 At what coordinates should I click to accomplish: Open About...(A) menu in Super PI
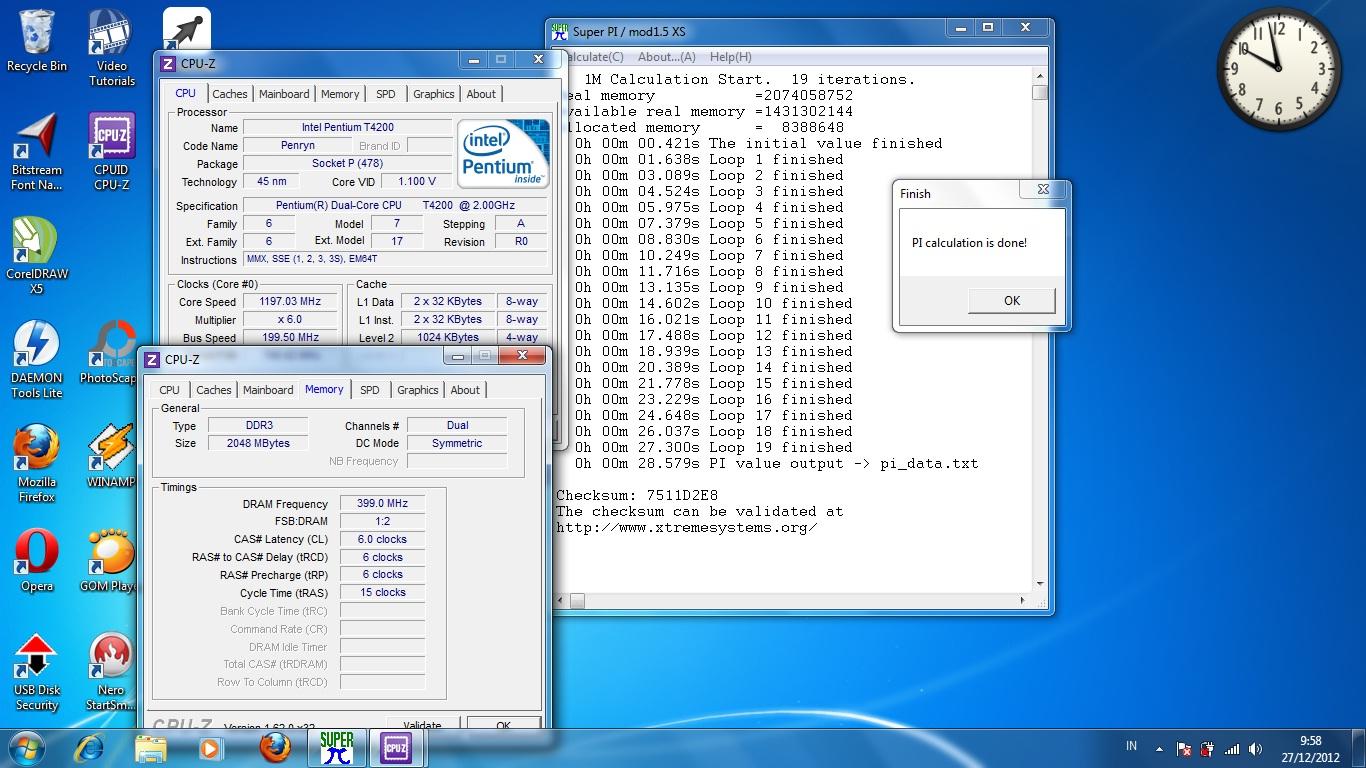[x=666, y=57]
